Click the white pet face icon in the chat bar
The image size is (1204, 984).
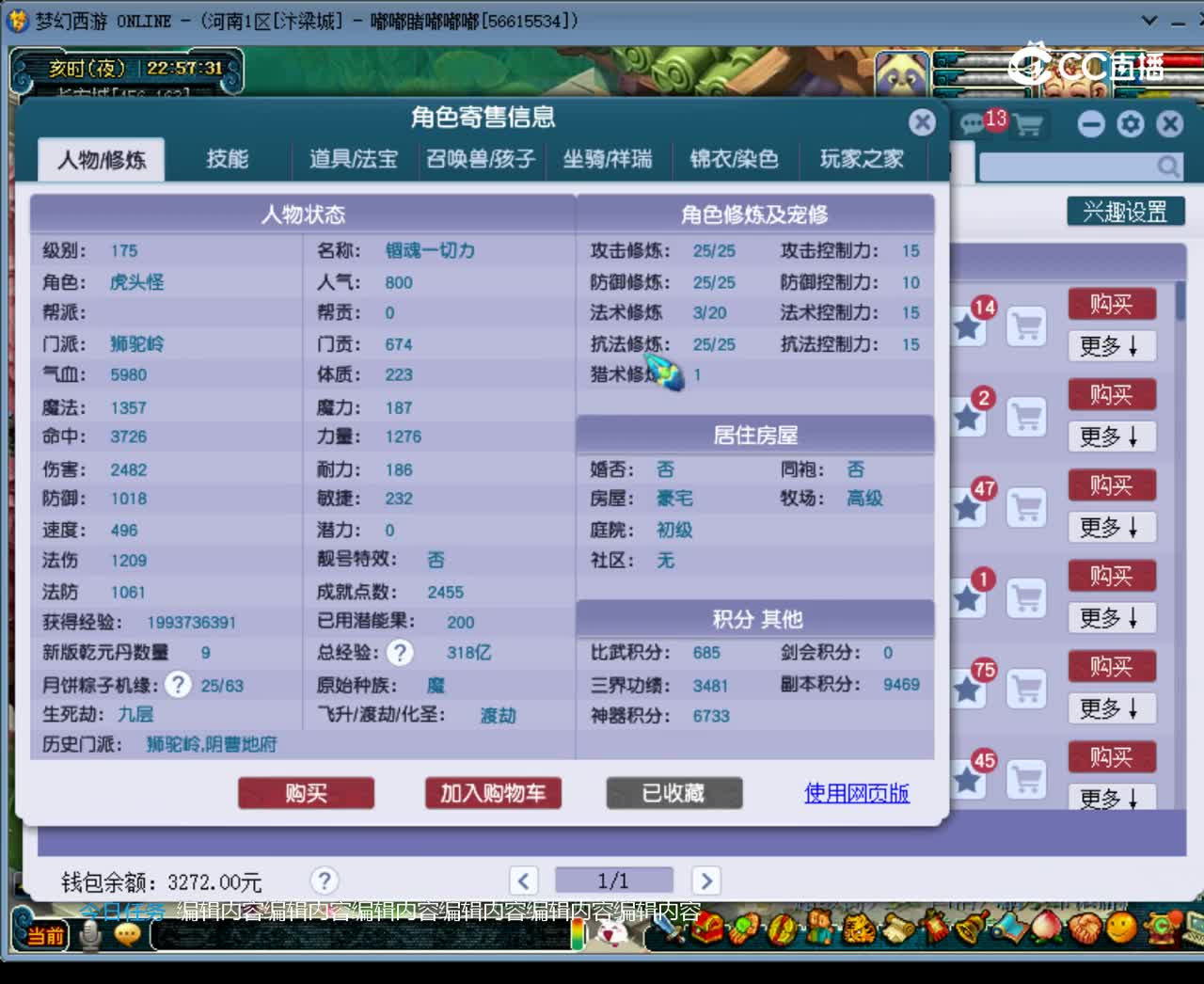coord(612,934)
